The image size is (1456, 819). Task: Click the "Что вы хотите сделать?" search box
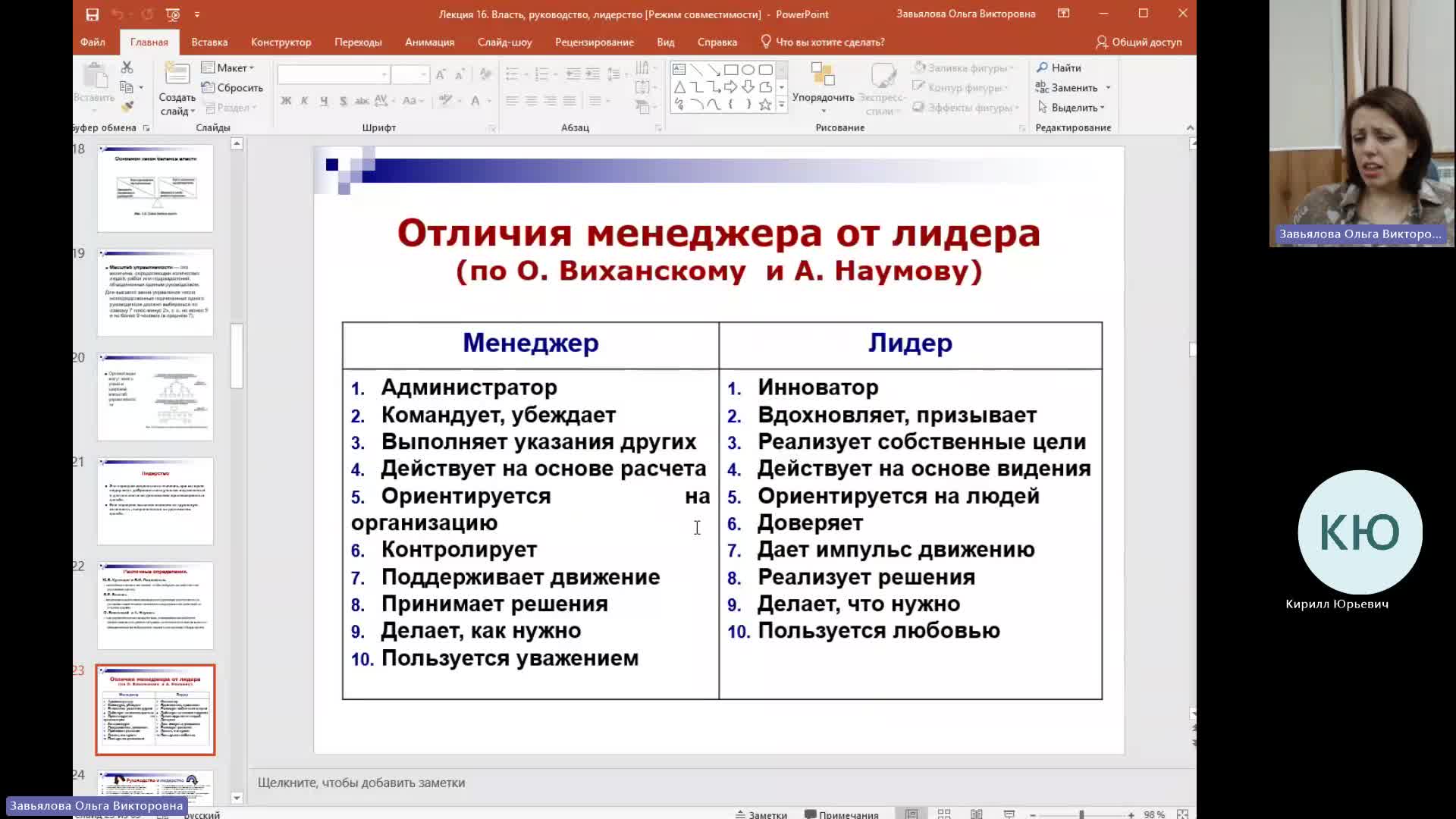[822, 42]
